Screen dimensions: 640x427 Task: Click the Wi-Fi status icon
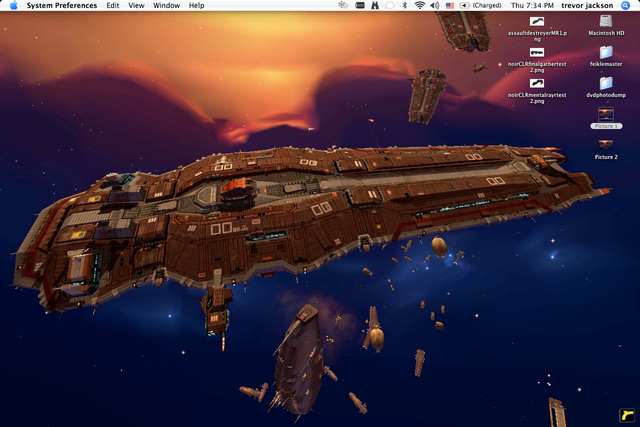click(x=419, y=5)
